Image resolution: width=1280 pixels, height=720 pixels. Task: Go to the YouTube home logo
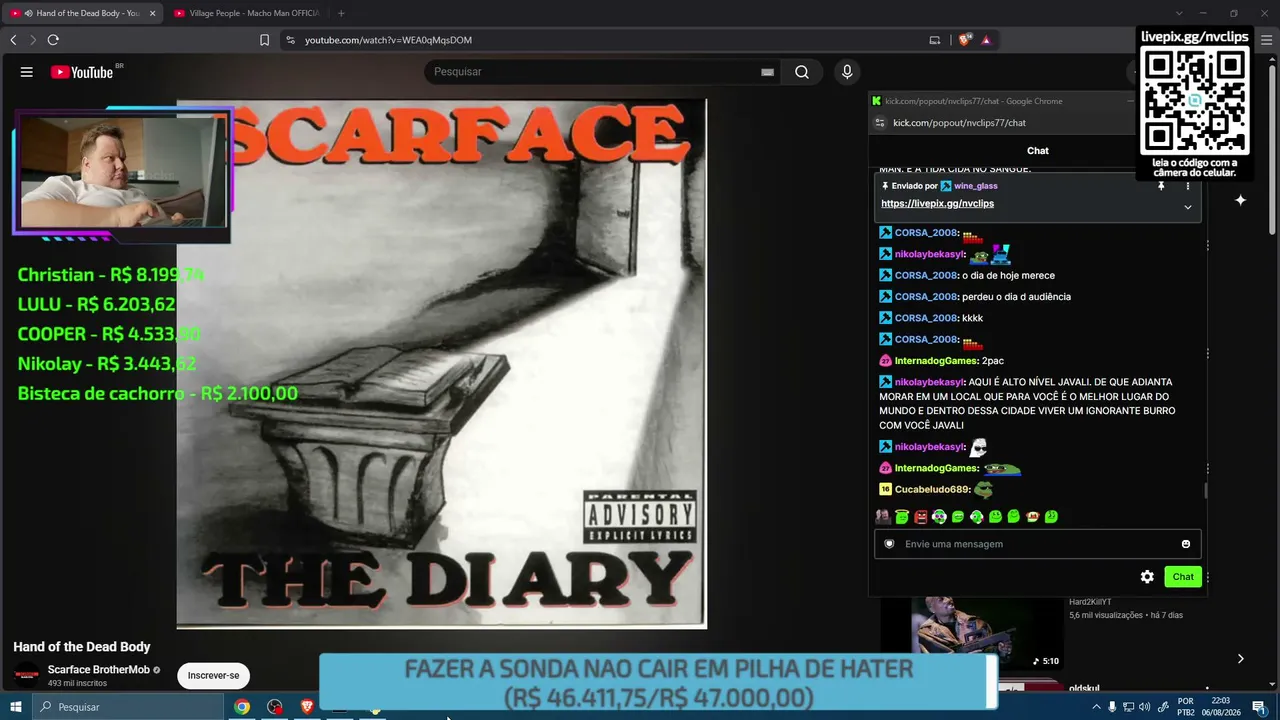pos(82,72)
